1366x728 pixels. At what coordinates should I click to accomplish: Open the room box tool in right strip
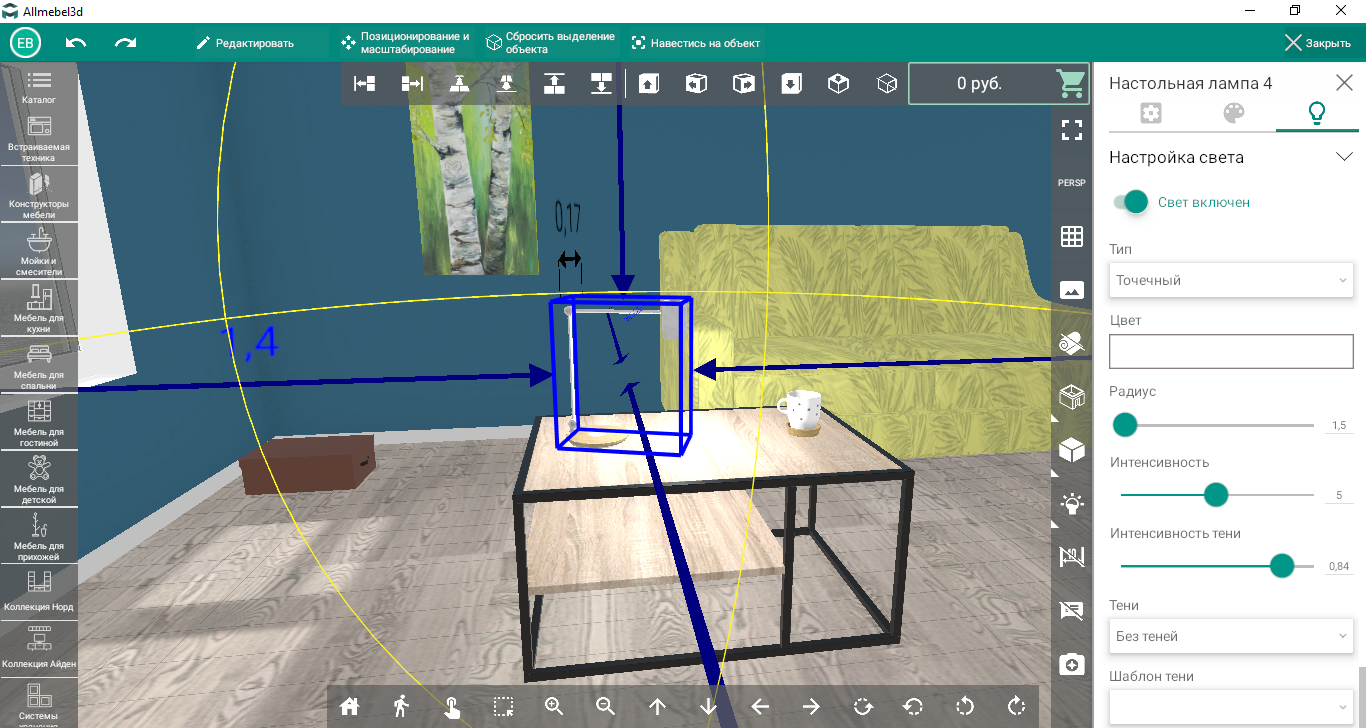point(1072,397)
